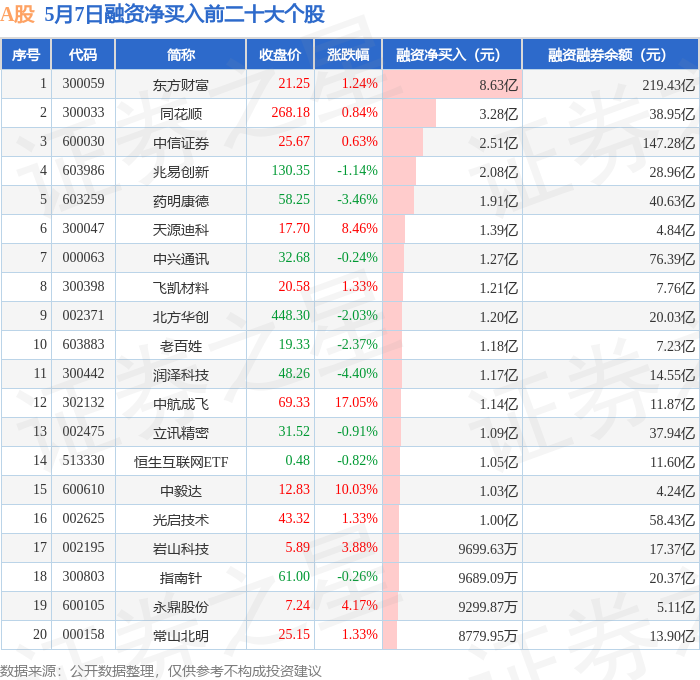Viewport: 700px width, 680px height.
Task: Click the 涨跌幅 column header
Action: pos(348,54)
